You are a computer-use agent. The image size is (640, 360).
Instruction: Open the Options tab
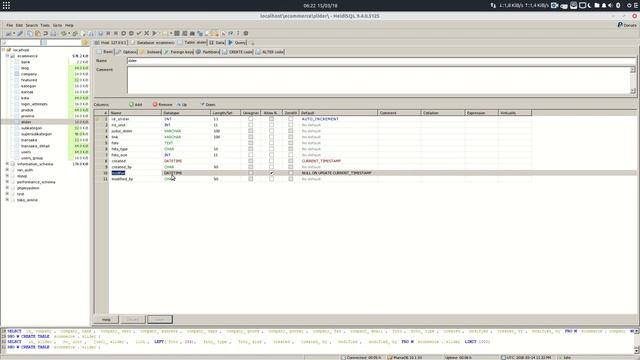pyautogui.click(x=127, y=52)
